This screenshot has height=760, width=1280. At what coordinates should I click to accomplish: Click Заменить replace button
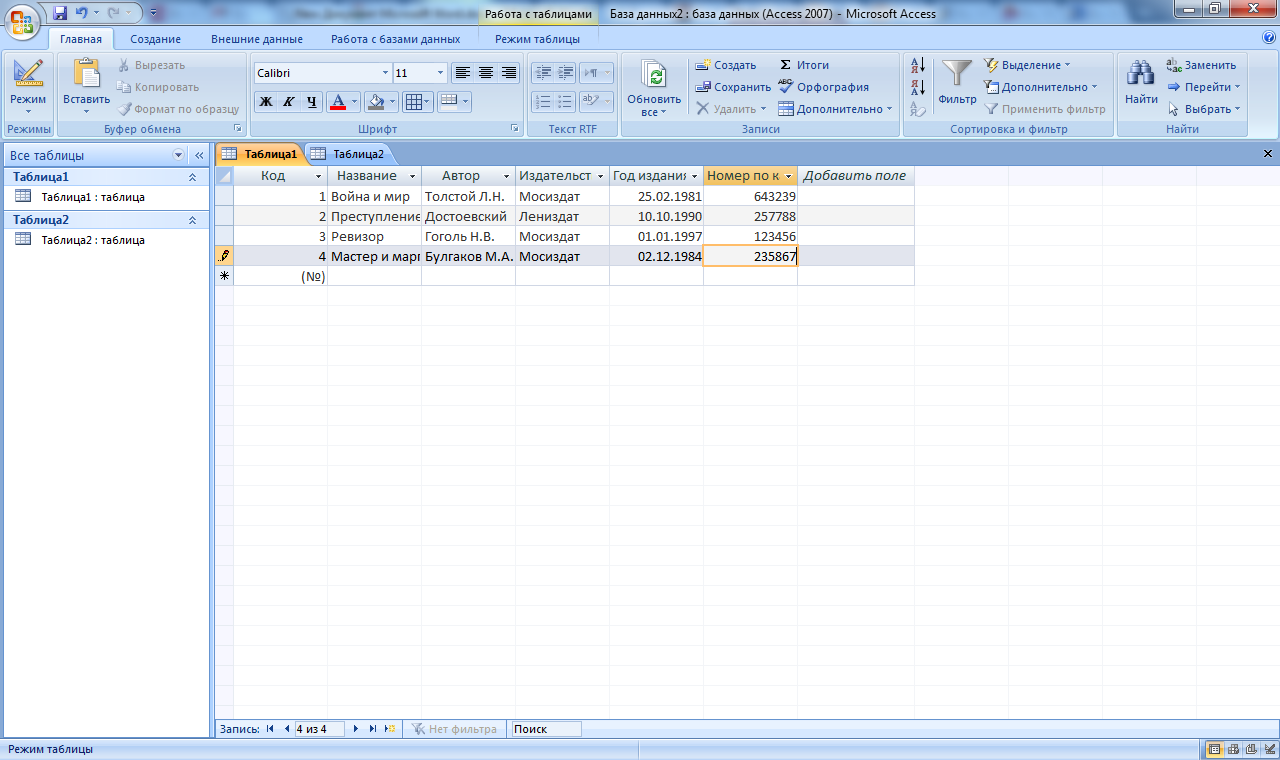1202,65
